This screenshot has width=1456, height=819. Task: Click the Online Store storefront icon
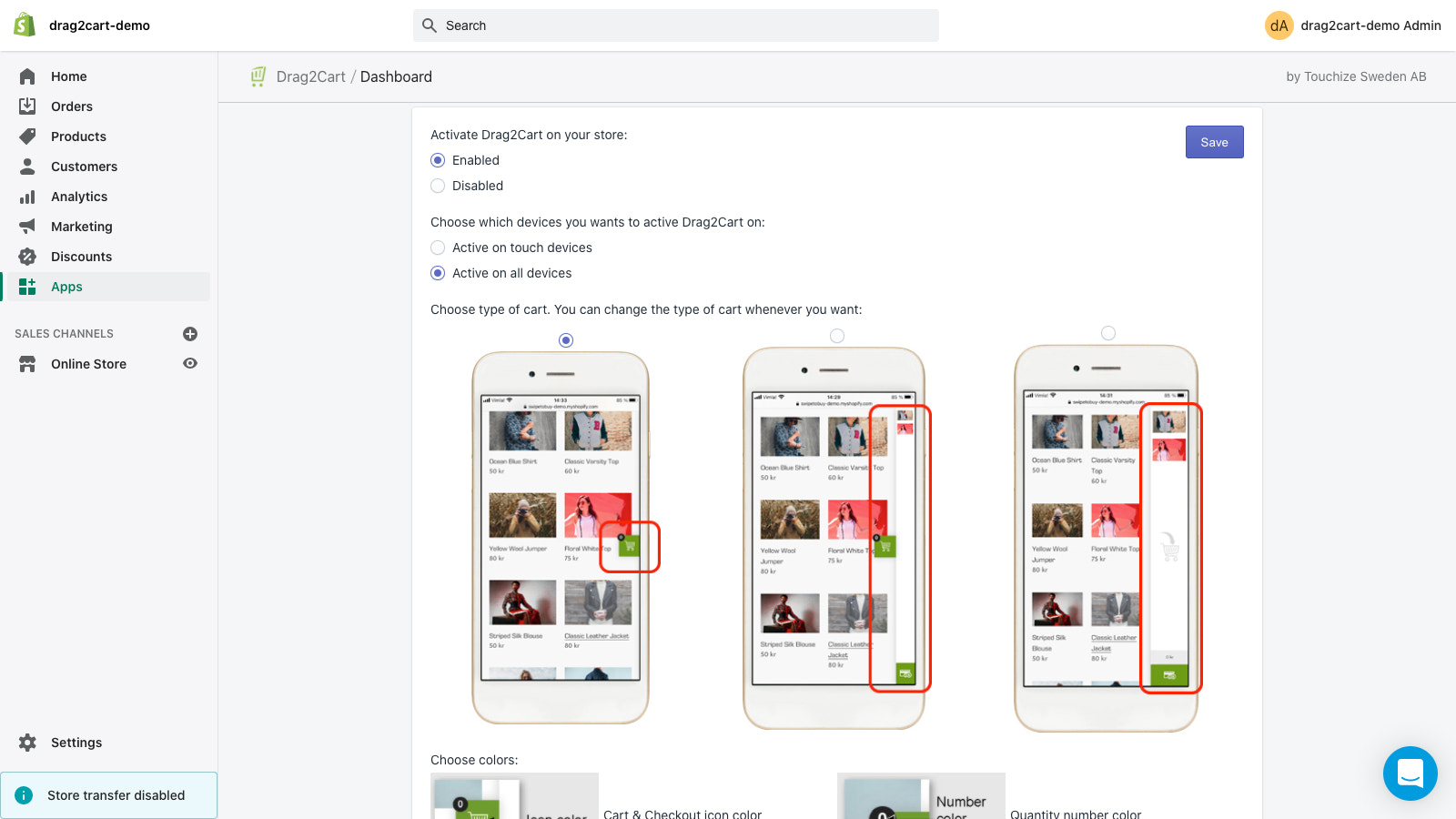click(27, 364)
